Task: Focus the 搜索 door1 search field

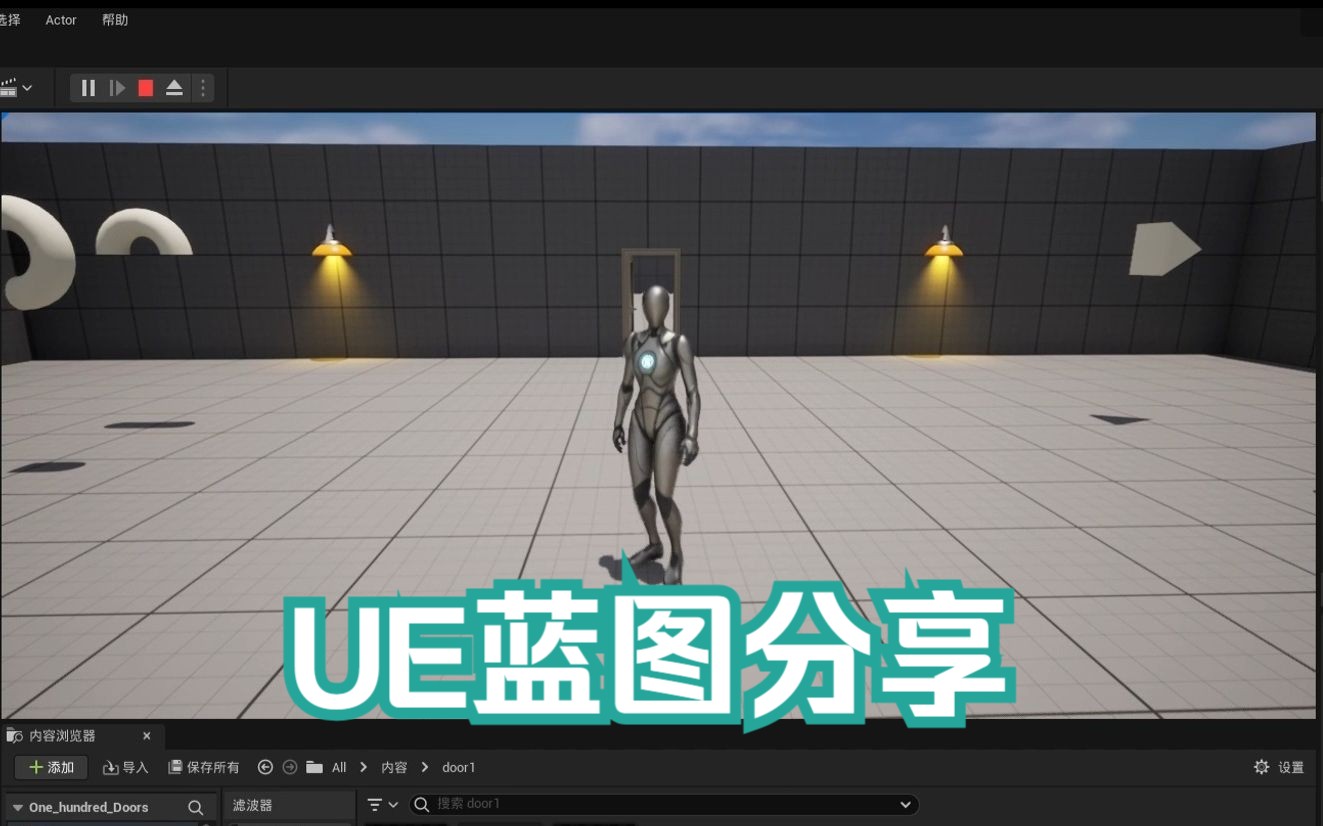Action: click(665, 804)
